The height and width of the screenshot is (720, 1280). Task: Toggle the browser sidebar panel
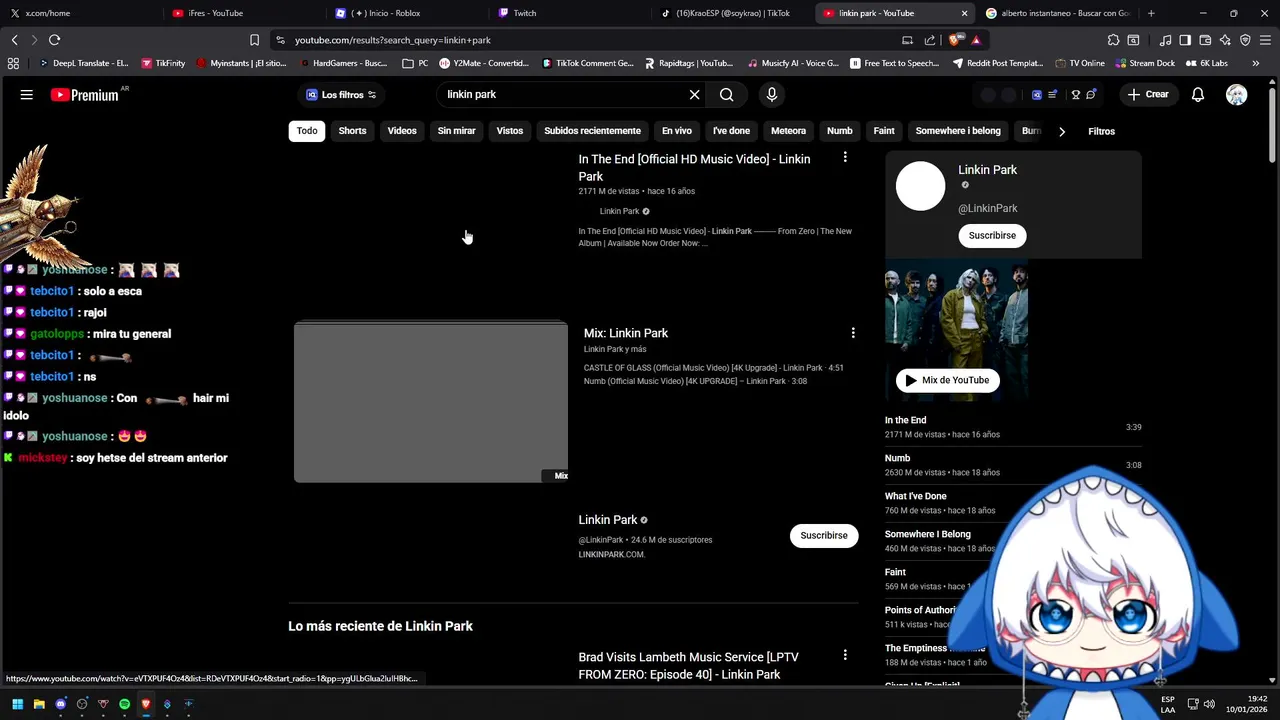(x=1185, y=40)
